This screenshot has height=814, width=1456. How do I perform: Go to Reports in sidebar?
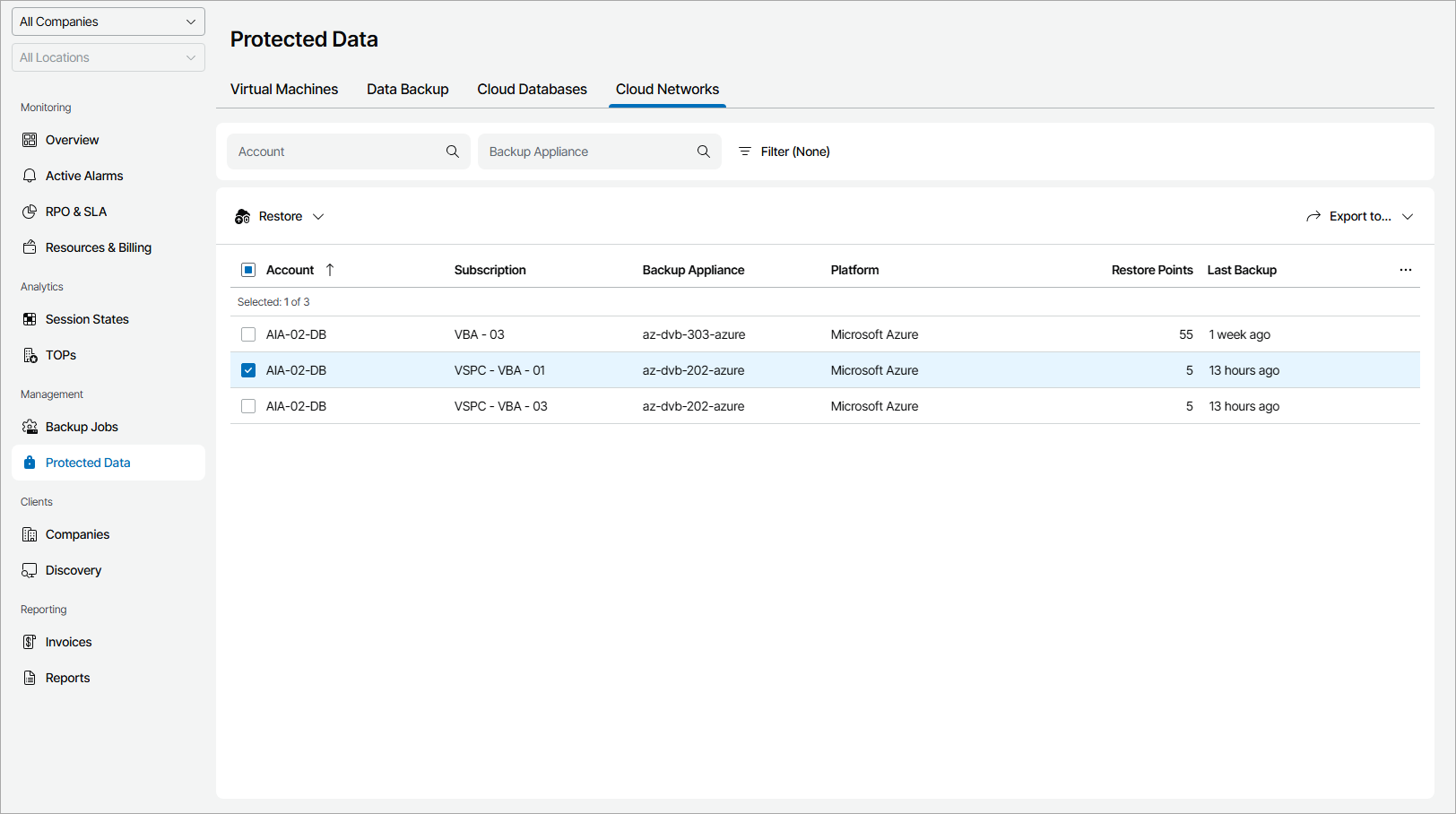[x=68, y=678]
